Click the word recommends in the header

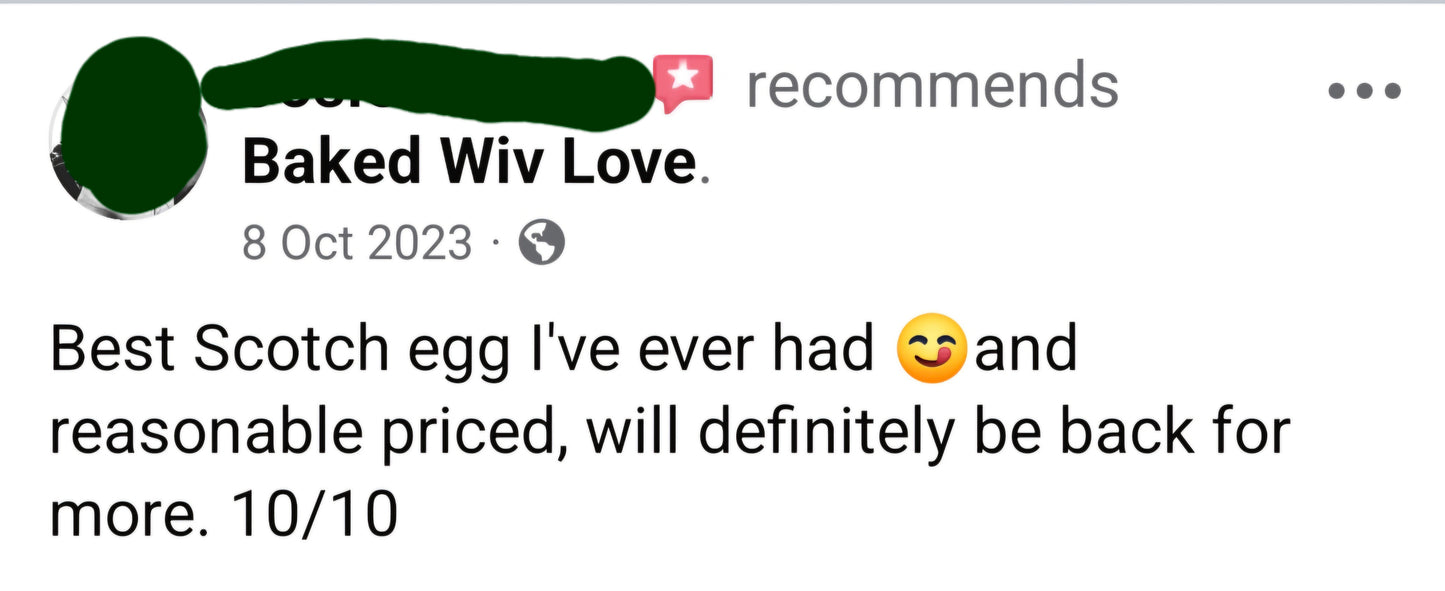932,85
